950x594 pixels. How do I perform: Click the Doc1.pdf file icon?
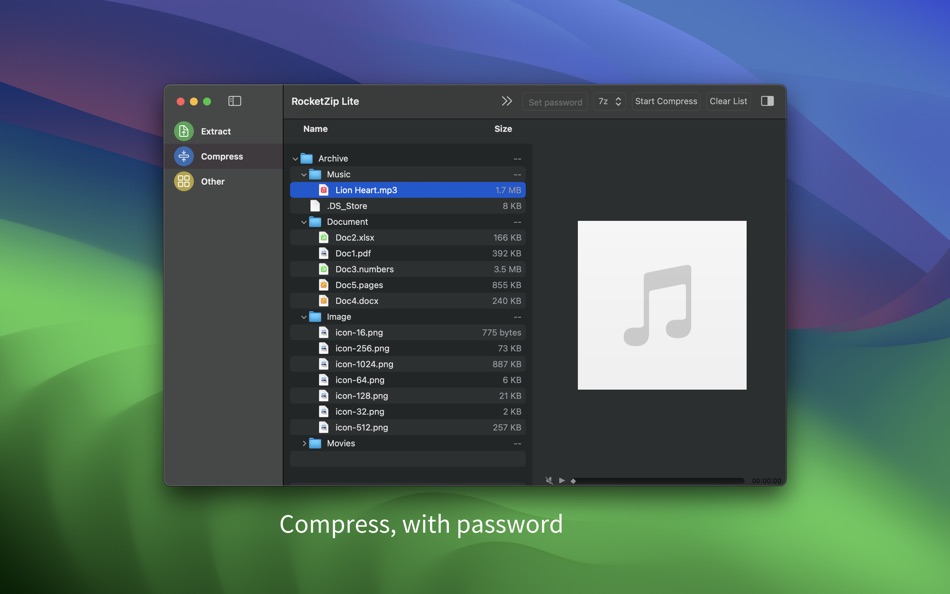click(x=324, y=253)
